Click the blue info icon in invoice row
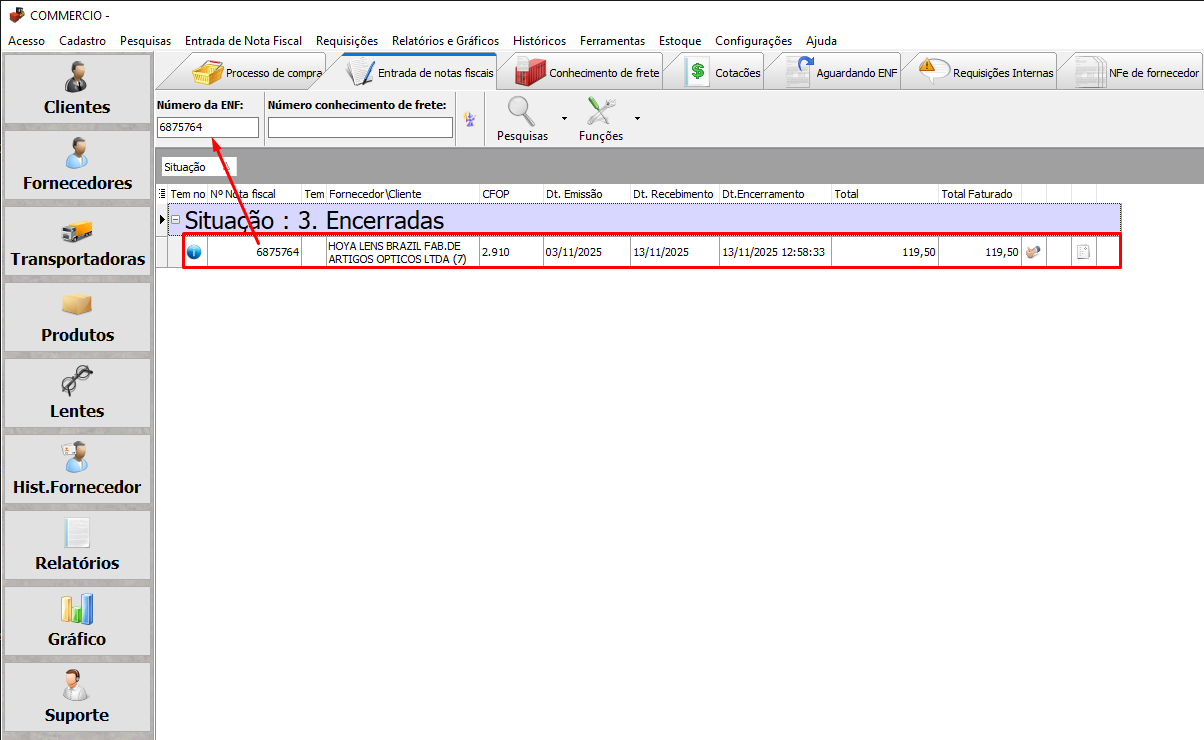 pyautogui.click(x=194, y=252)
